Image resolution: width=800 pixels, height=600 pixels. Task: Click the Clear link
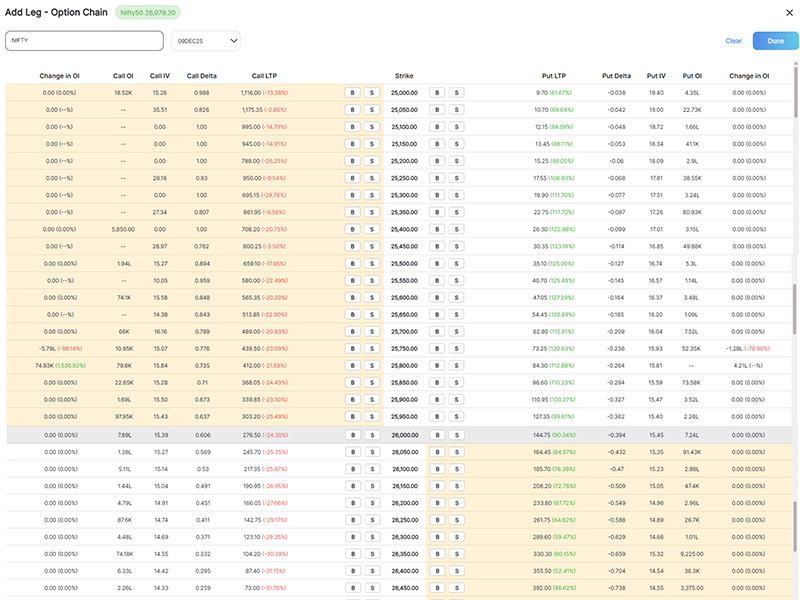click(x=732, y=40)
